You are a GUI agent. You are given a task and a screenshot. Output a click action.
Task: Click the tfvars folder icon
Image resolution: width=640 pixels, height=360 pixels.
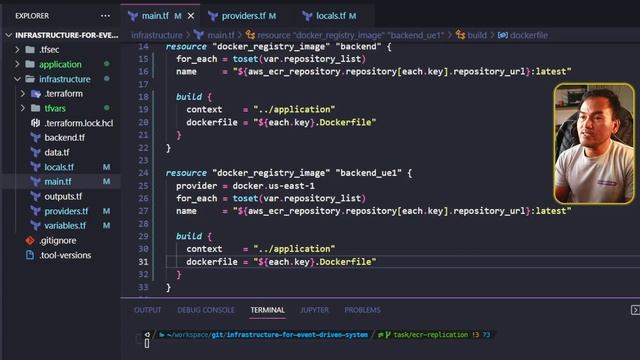tap(36, 108)
